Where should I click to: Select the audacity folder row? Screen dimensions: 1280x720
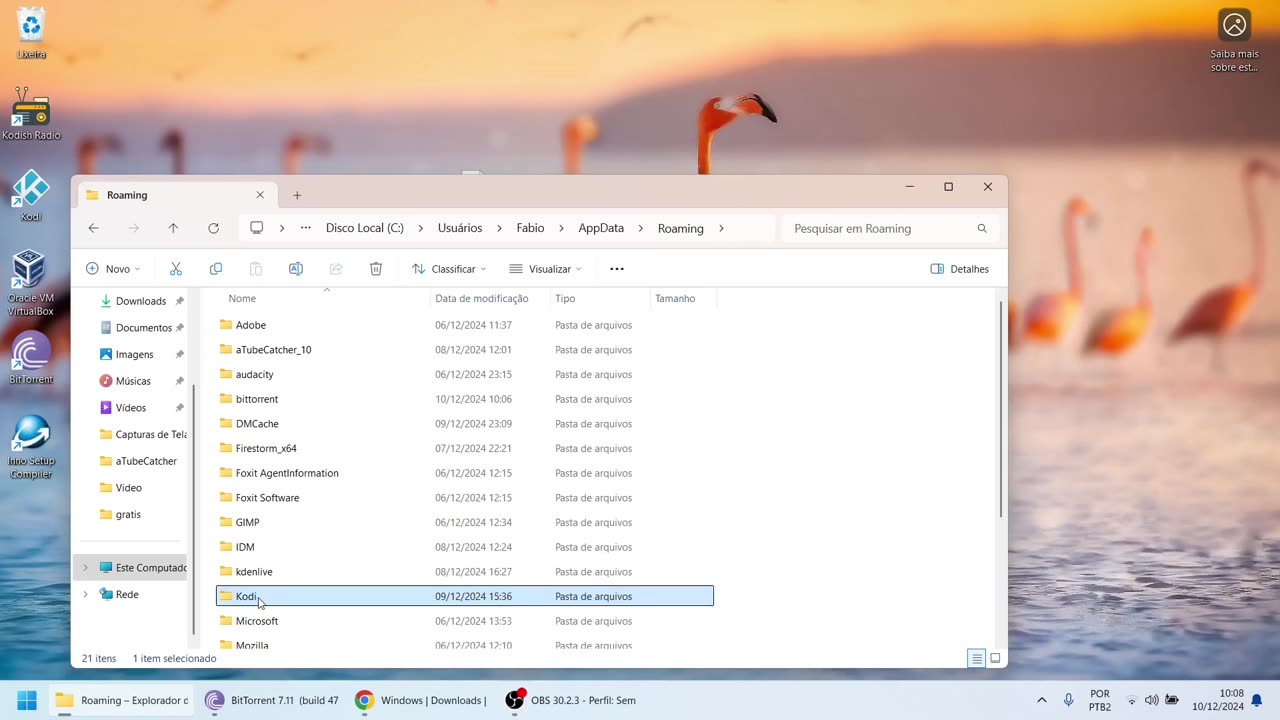click(465, 374)
